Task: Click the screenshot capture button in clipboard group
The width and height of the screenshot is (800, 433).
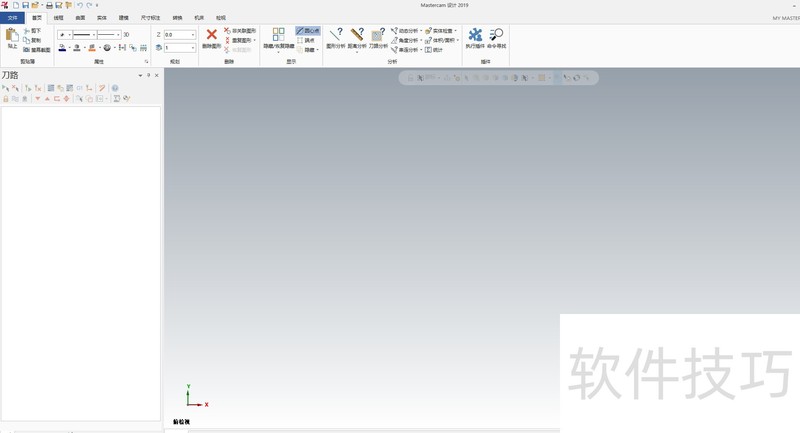Action: (37, 50)
